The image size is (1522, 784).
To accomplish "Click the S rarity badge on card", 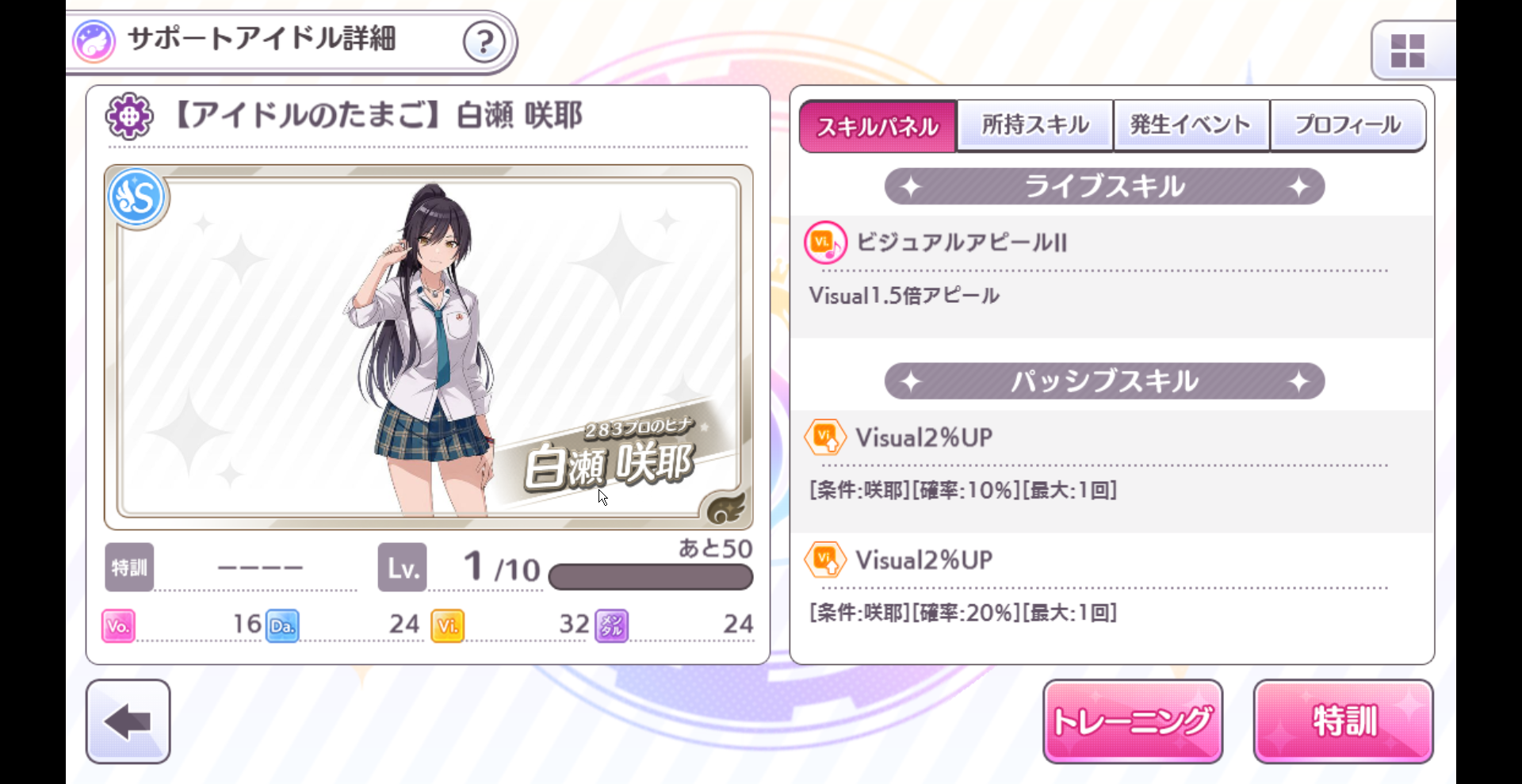I will pyautogui.click(x=136, y=197).
